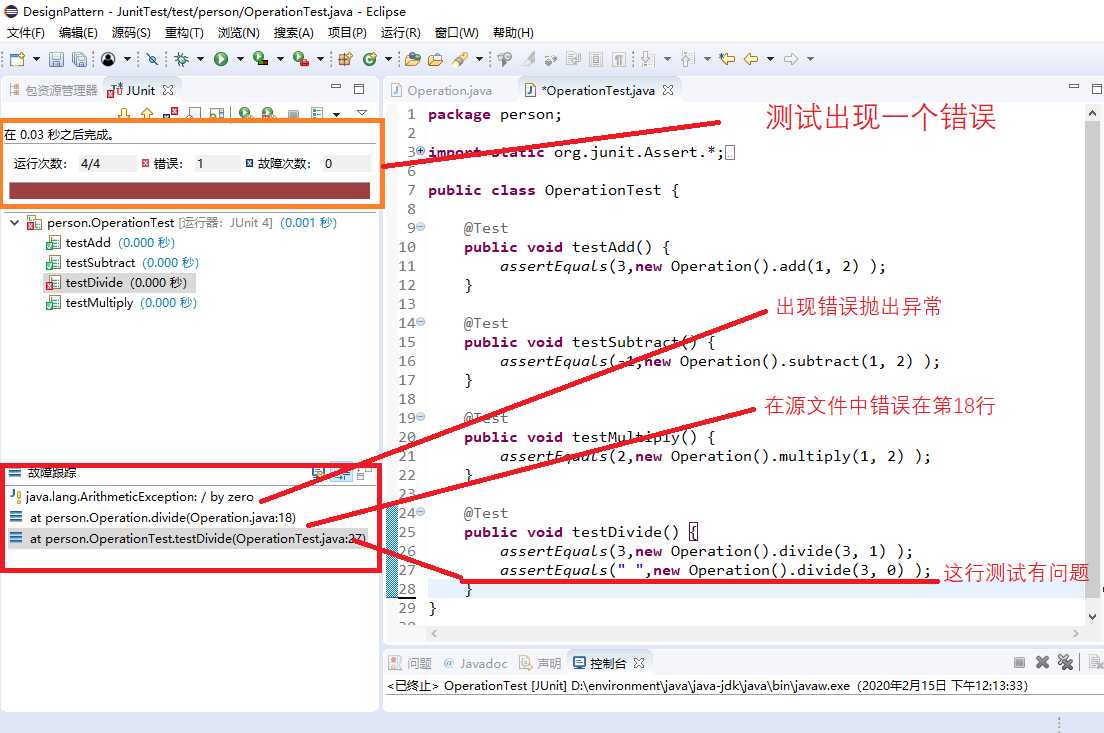Click the Search flashlight icon

(x=460, y=59)
